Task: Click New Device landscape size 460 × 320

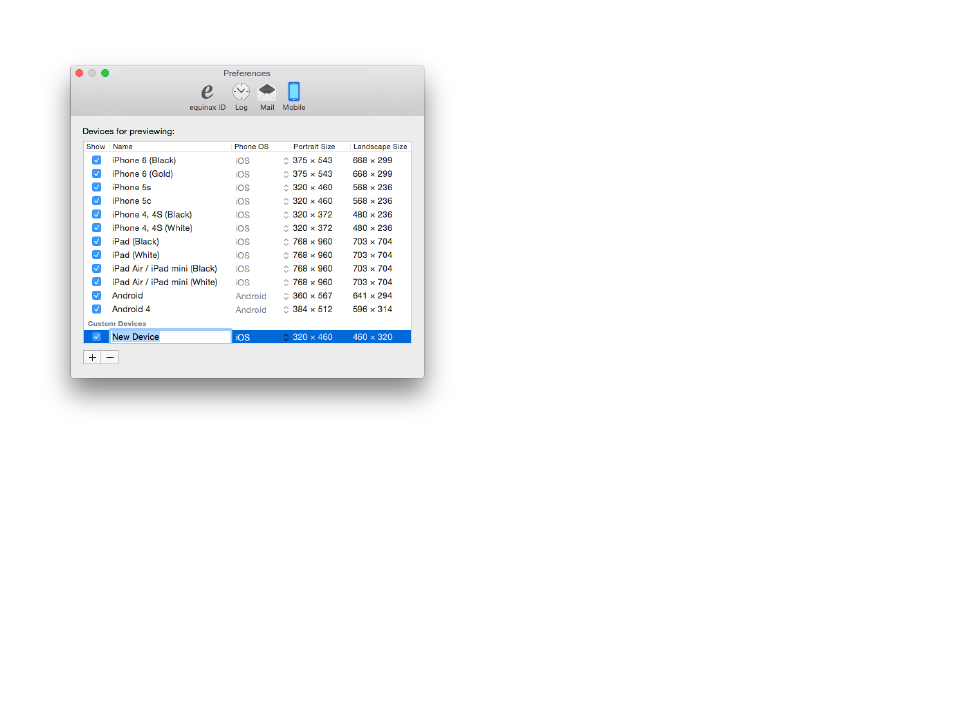Action: point(372,337)
